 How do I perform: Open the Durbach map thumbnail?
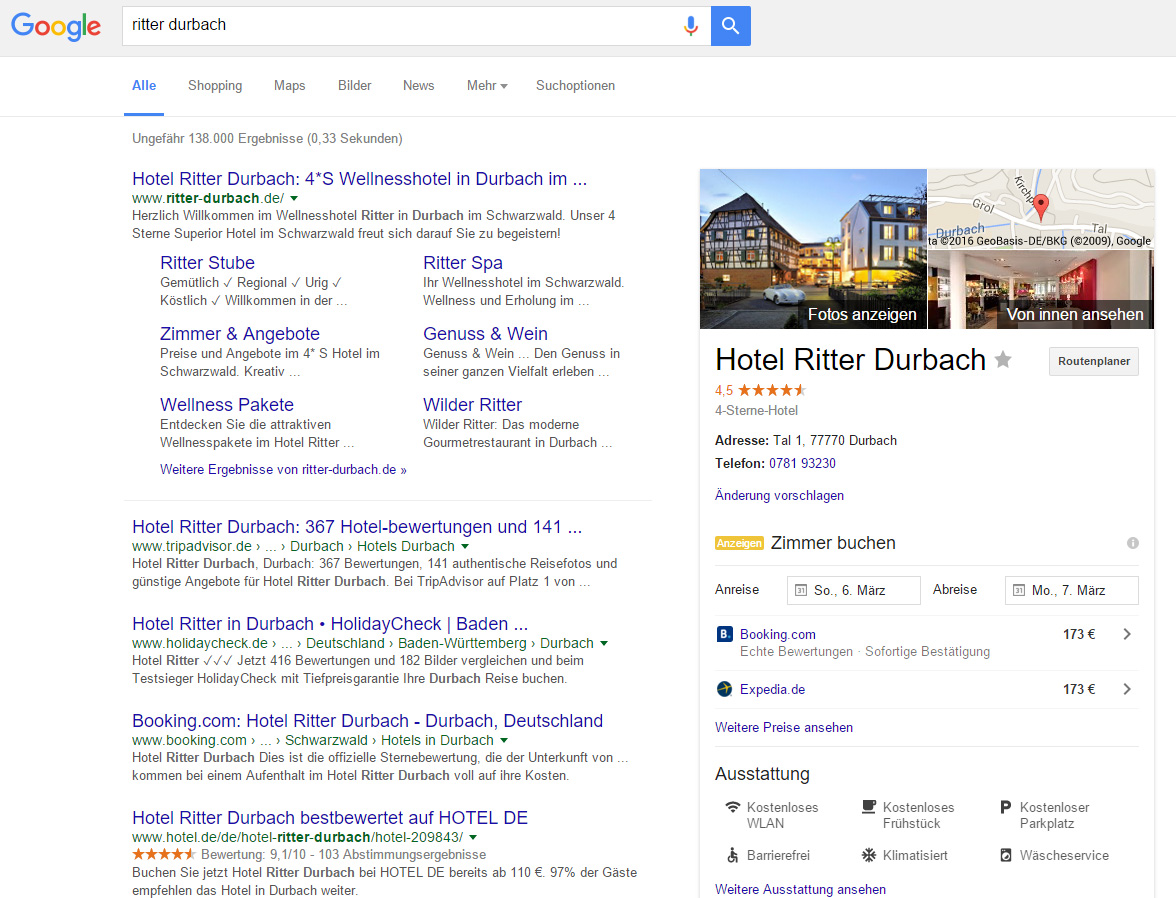(1041, 209)
